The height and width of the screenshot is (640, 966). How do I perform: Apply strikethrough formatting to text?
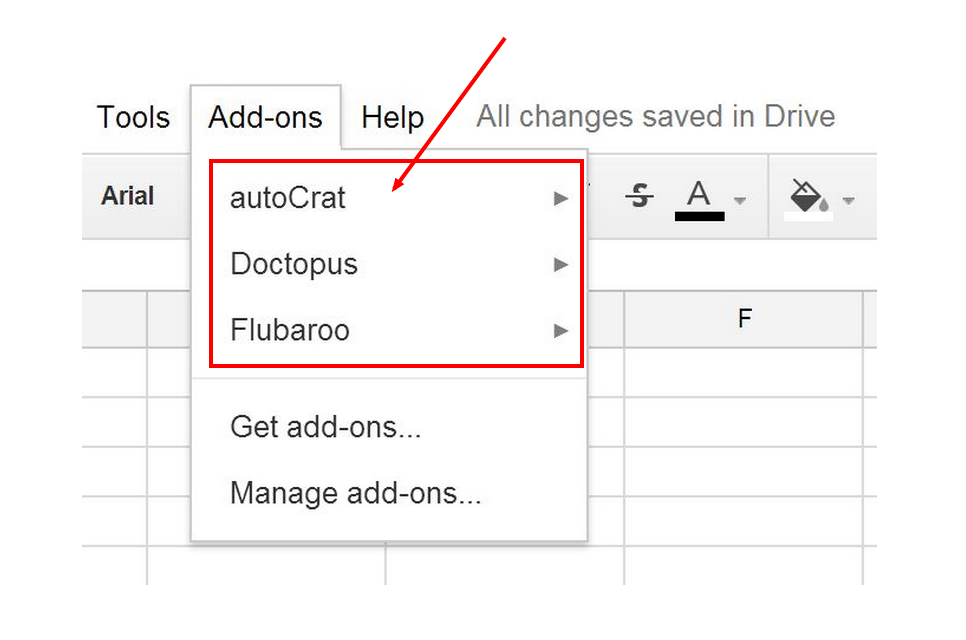coord(641,196)
